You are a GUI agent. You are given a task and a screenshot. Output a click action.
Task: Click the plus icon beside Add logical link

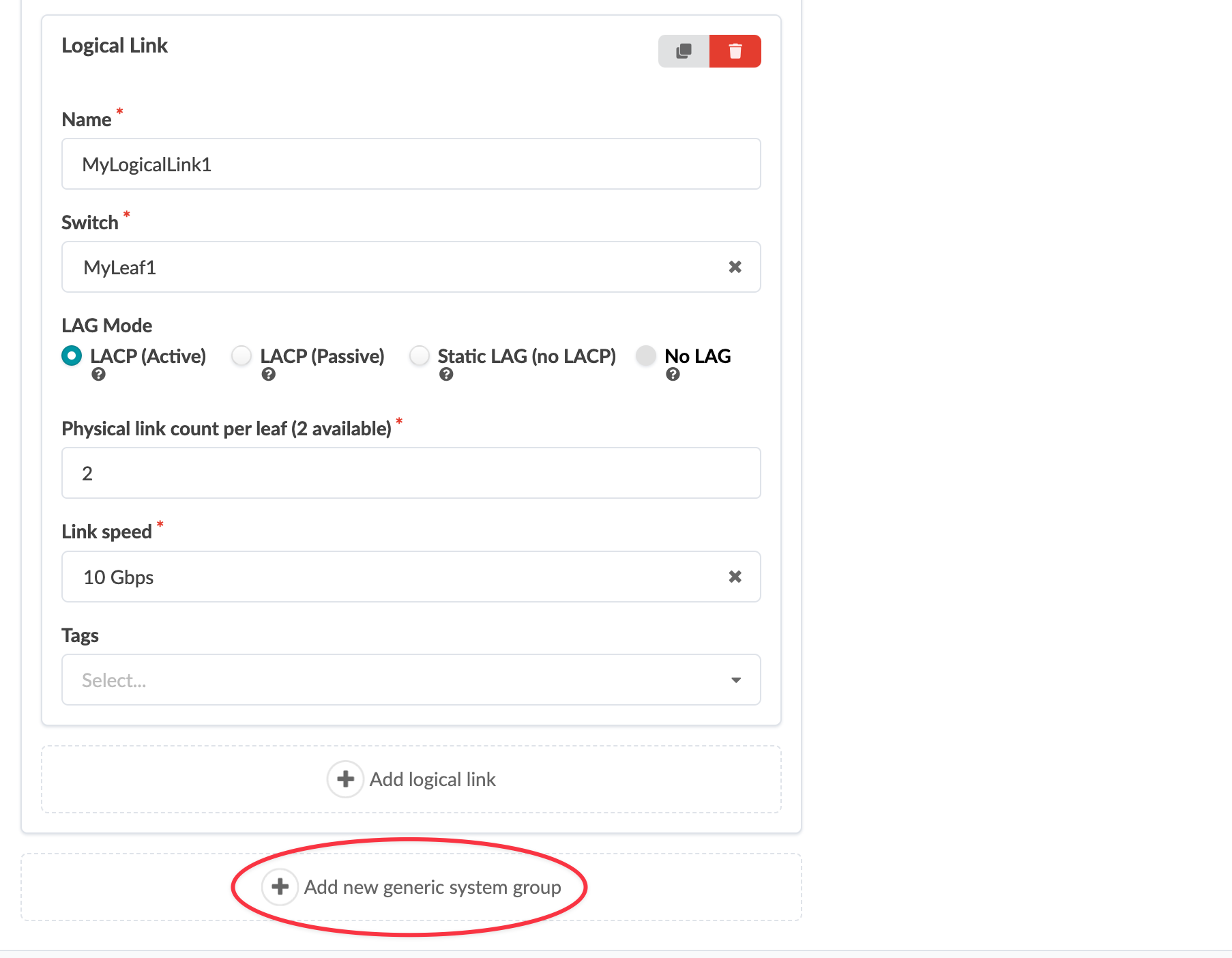345,779
